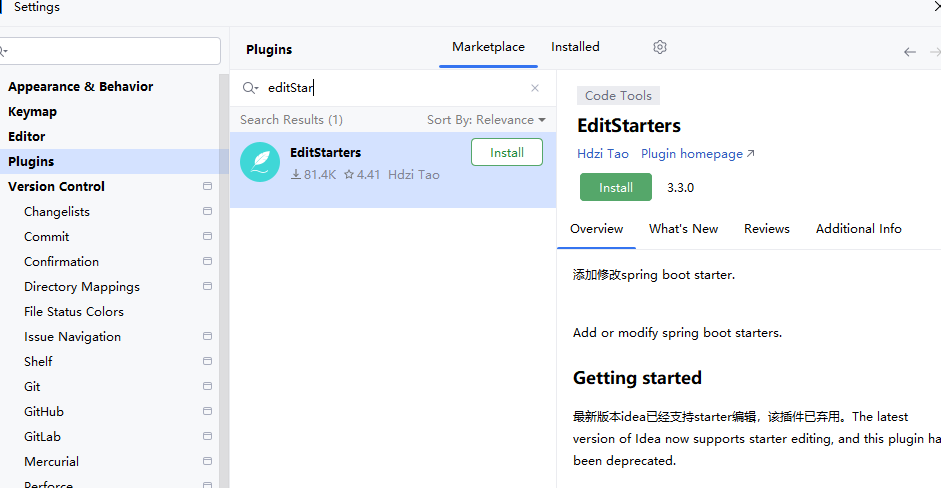Open the Plugin homepage link
Viewport: 941px width, 488px height.
697,154
